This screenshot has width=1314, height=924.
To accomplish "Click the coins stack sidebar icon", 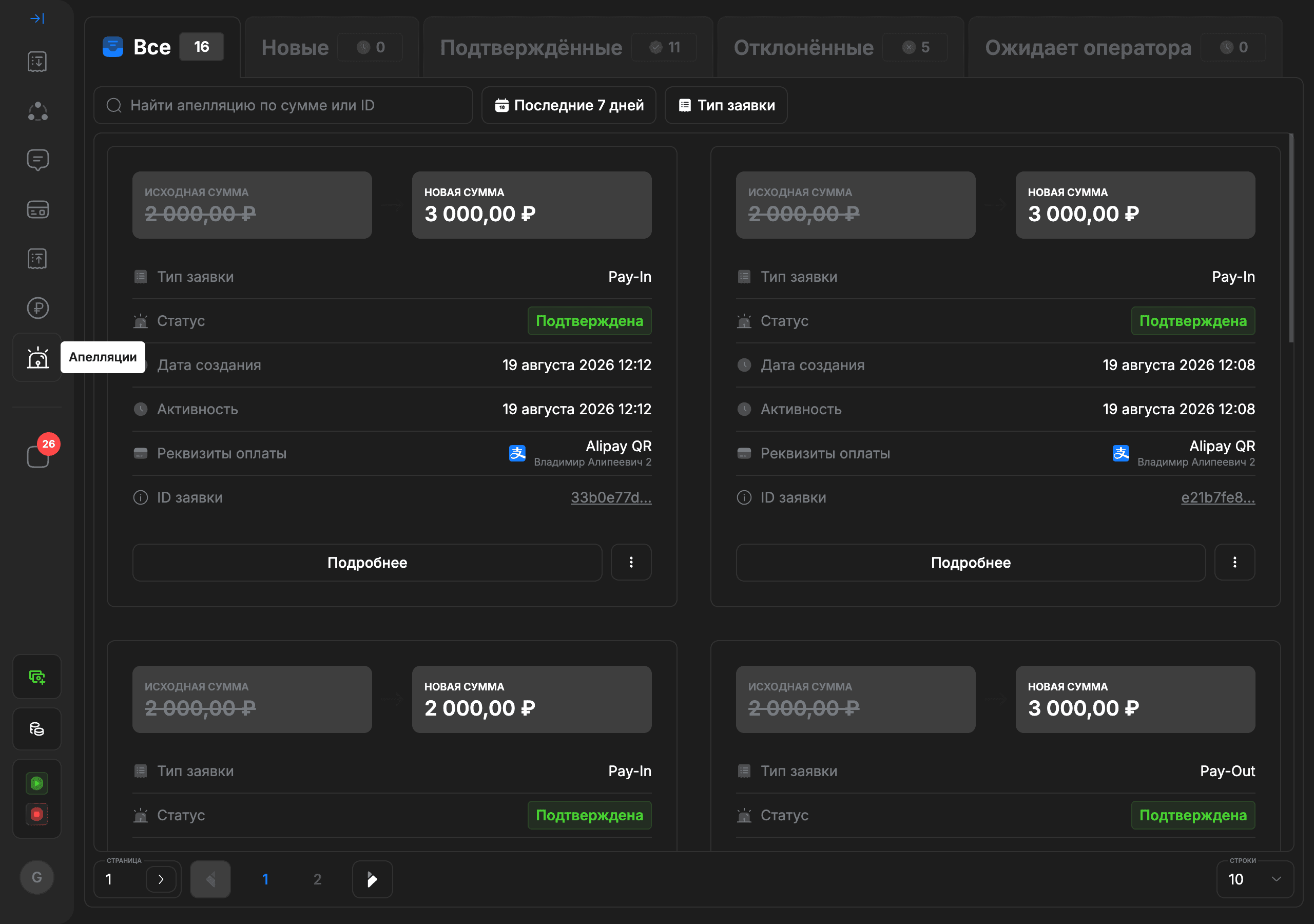I will point(37,729).
